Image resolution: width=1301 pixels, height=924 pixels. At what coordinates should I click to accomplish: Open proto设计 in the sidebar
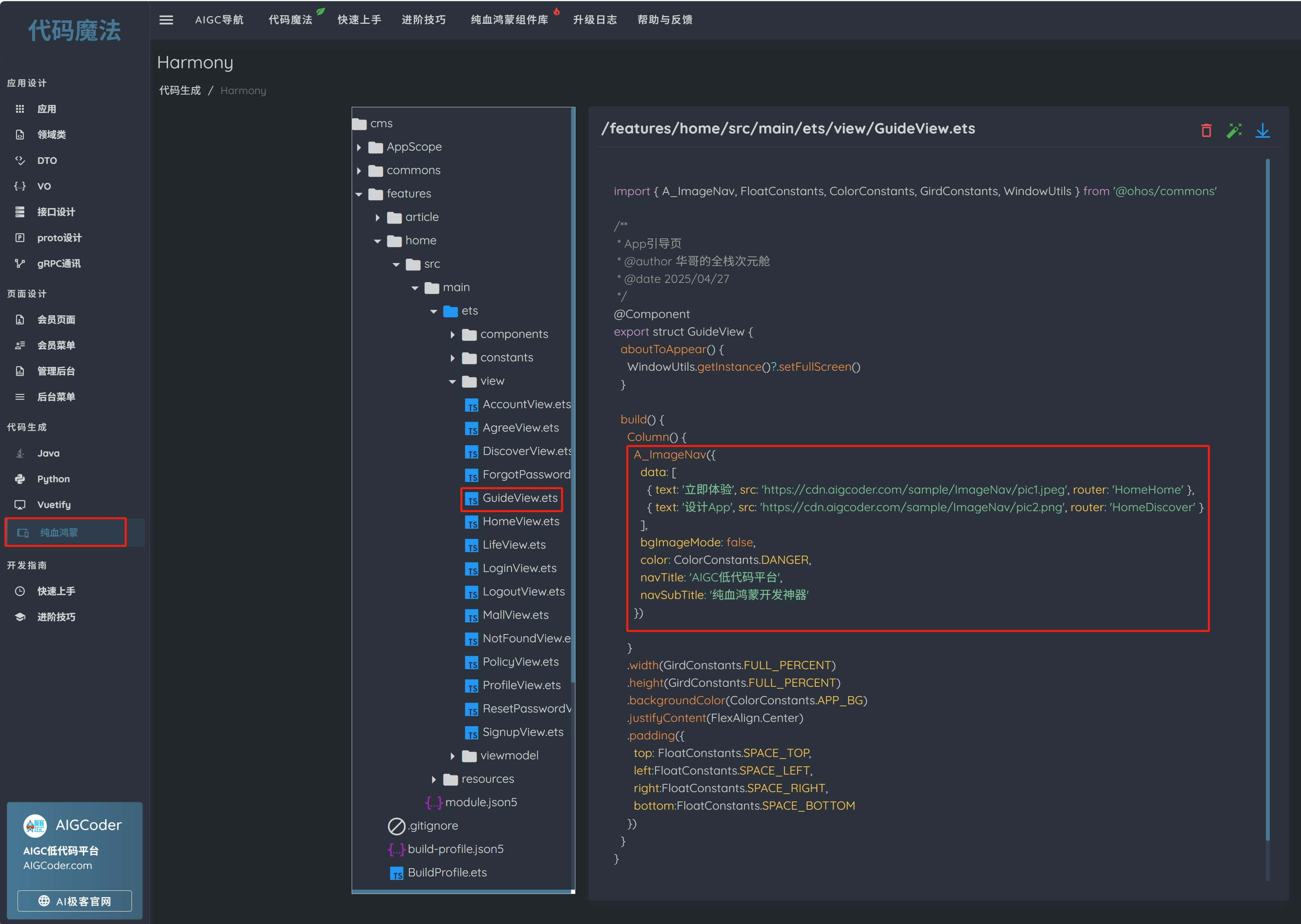coord(59,238)
